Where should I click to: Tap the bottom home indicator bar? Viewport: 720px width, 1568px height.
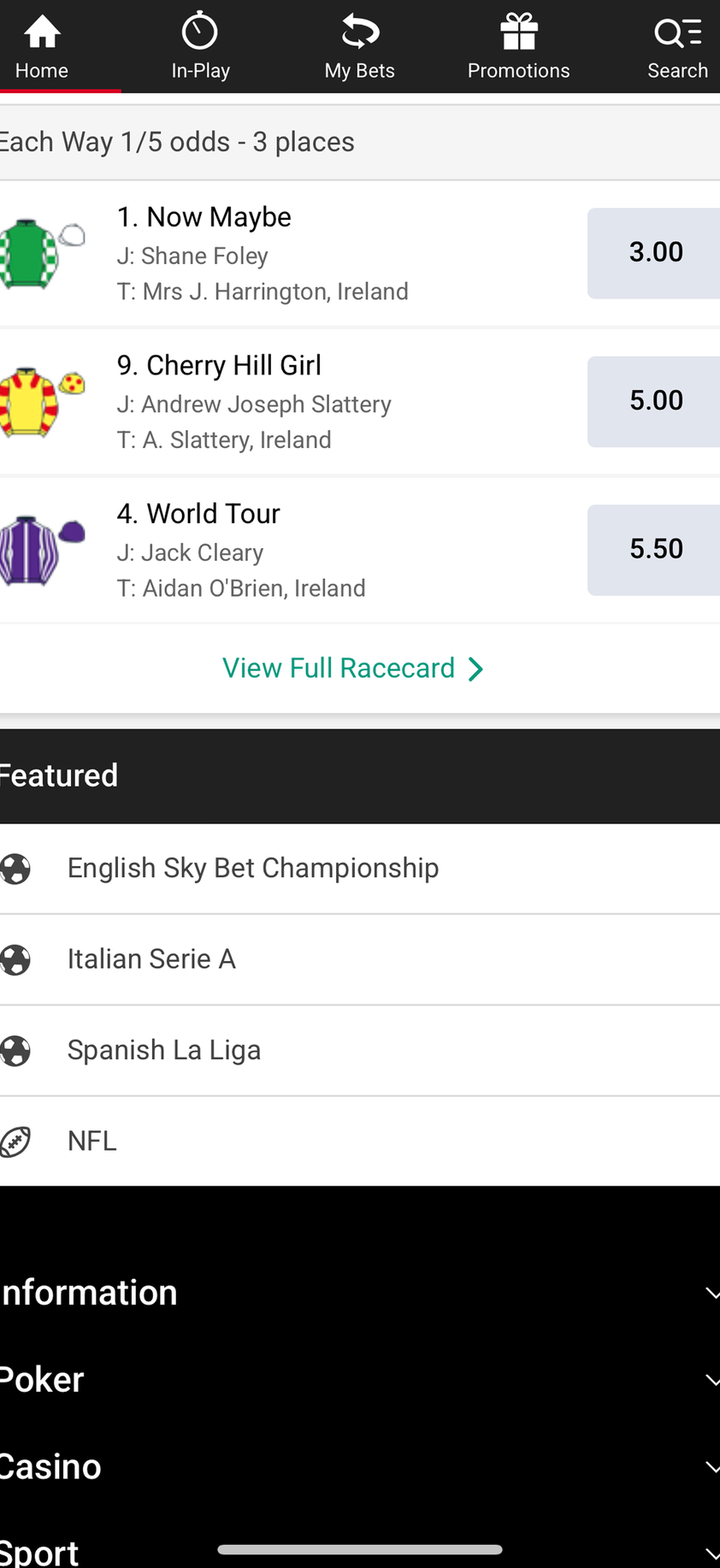[x=359, y=1549]
